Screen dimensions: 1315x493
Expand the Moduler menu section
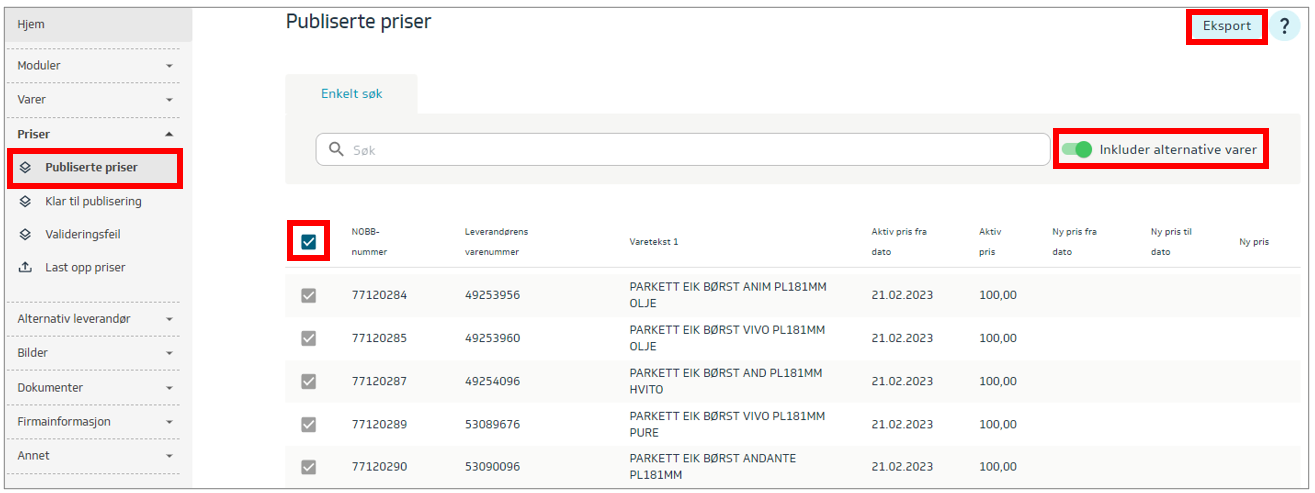[x=169, y=66]
